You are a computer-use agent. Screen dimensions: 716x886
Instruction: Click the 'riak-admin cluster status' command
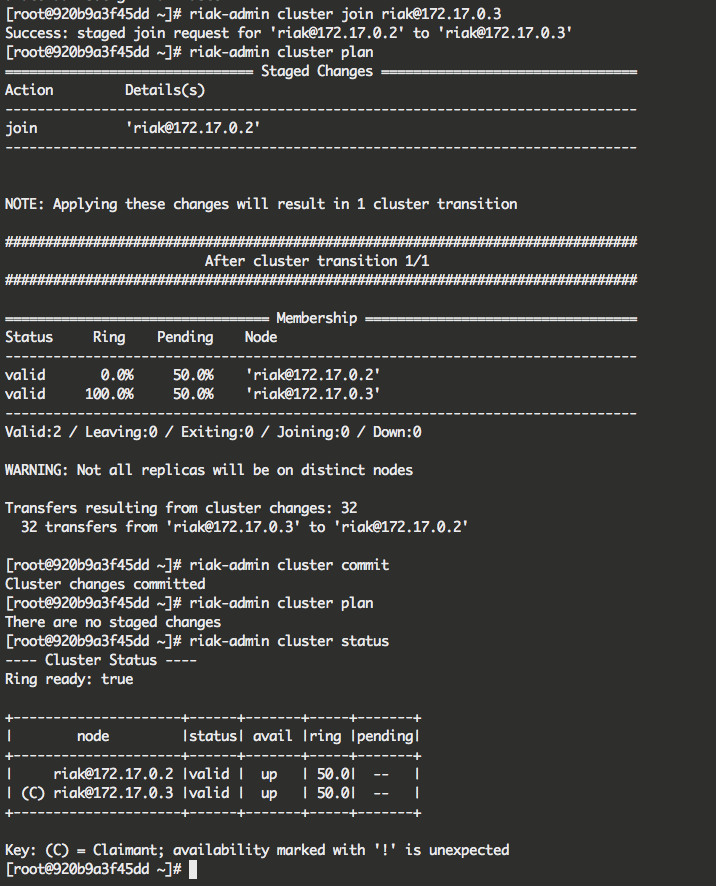click(289, 641)
